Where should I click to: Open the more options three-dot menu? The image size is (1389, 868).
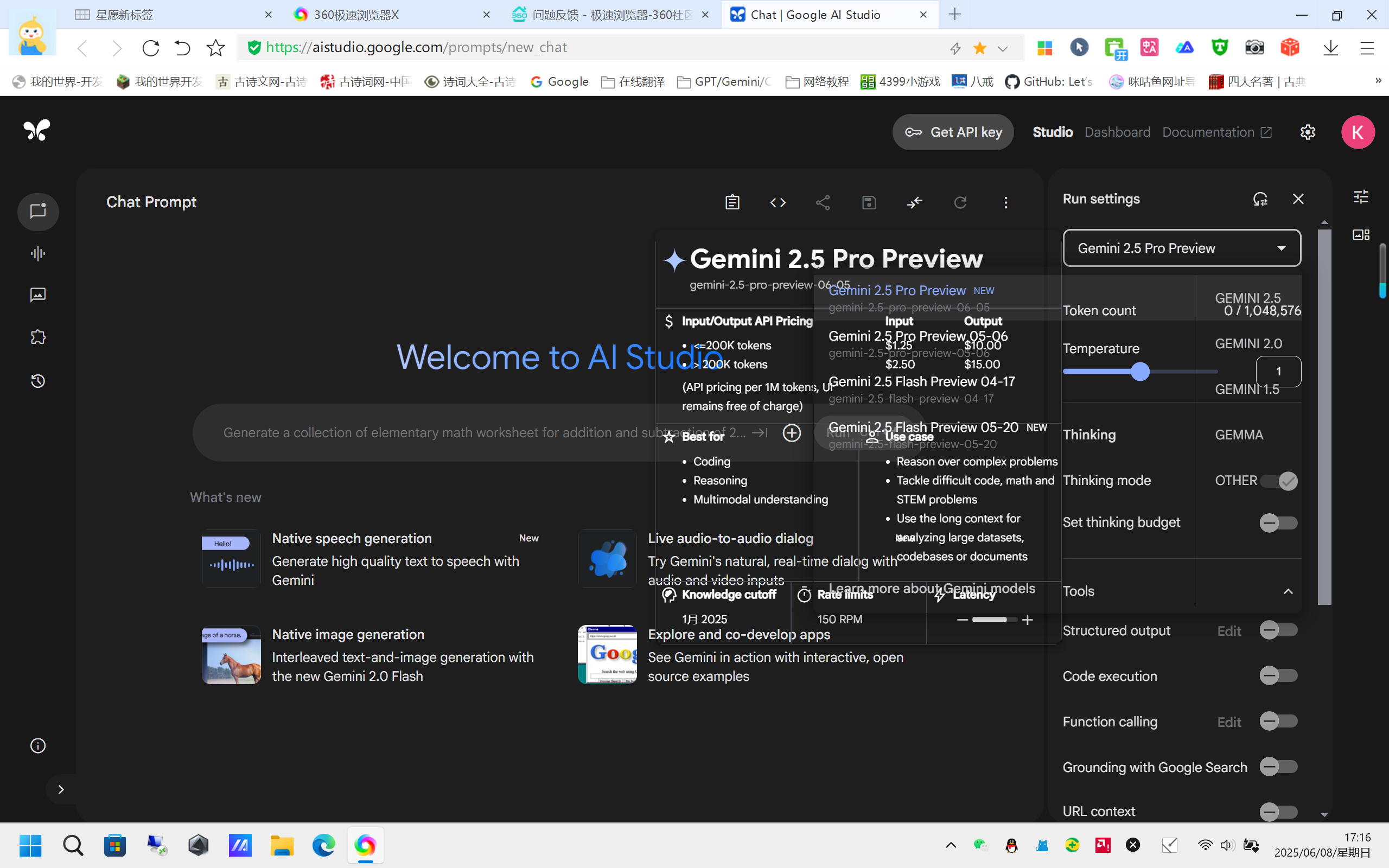click(1005, 202)
